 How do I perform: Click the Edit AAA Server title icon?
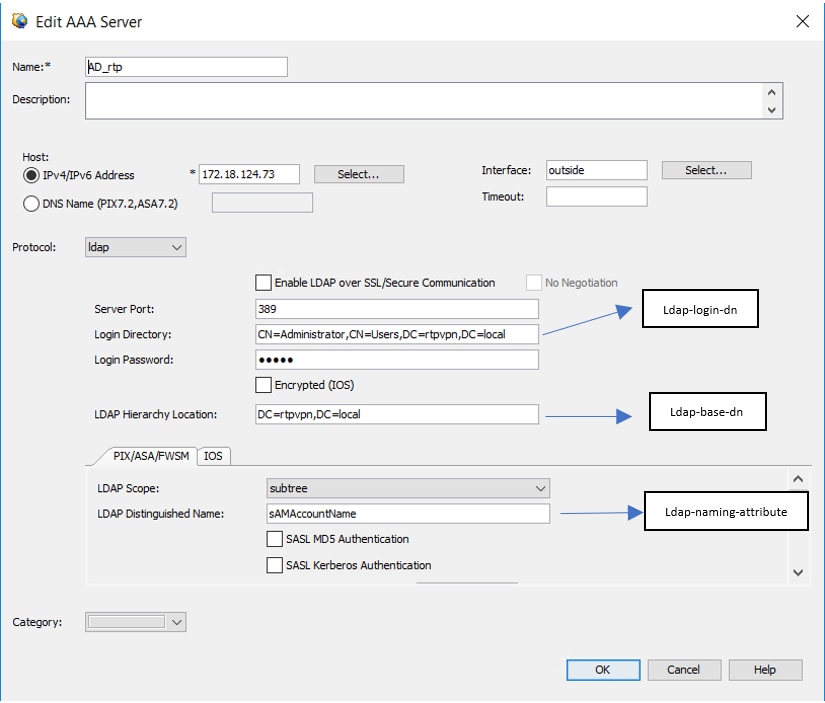tap(19, 20)
